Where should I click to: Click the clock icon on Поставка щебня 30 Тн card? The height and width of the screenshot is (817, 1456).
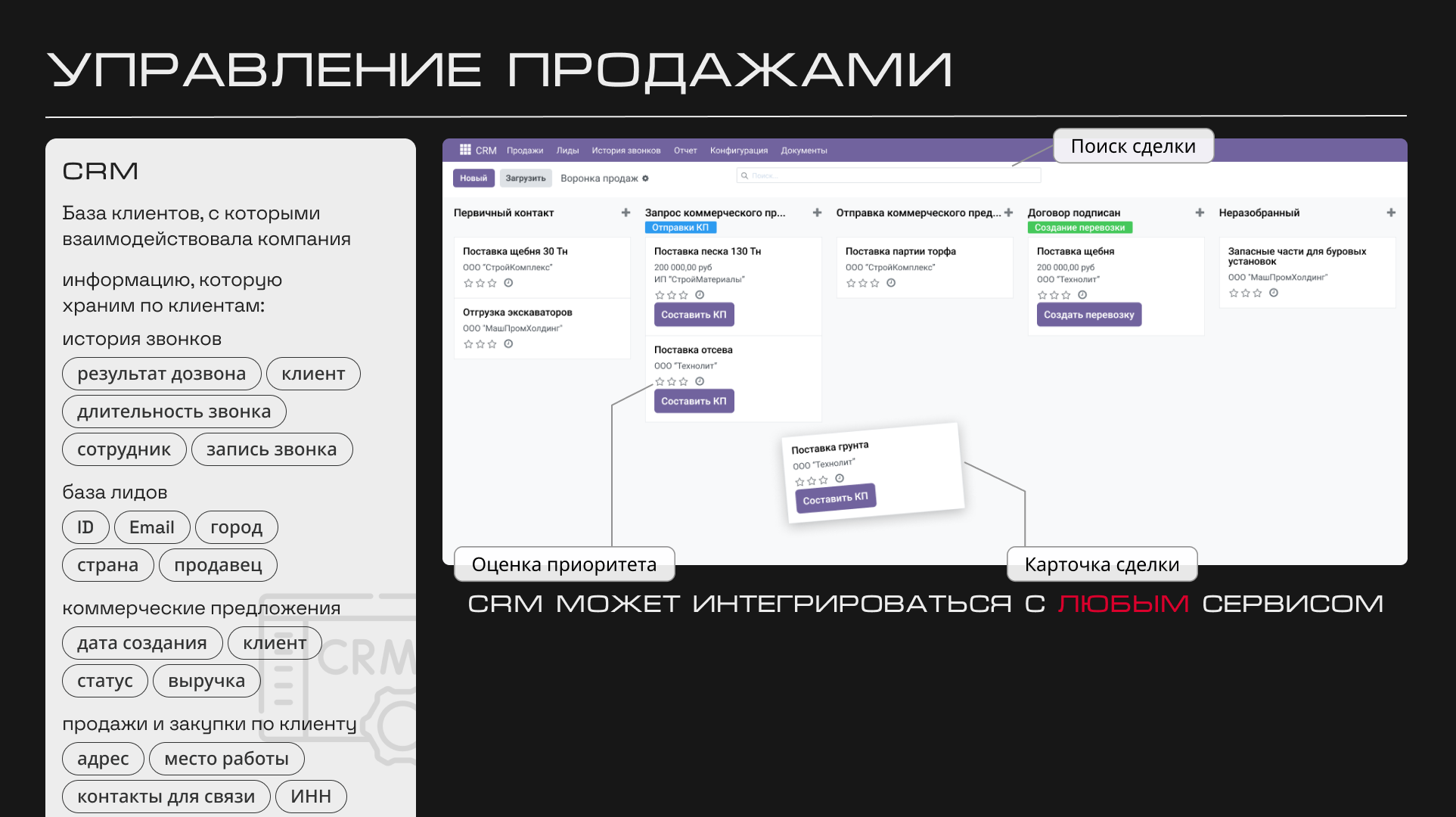(x=508, y=283)
